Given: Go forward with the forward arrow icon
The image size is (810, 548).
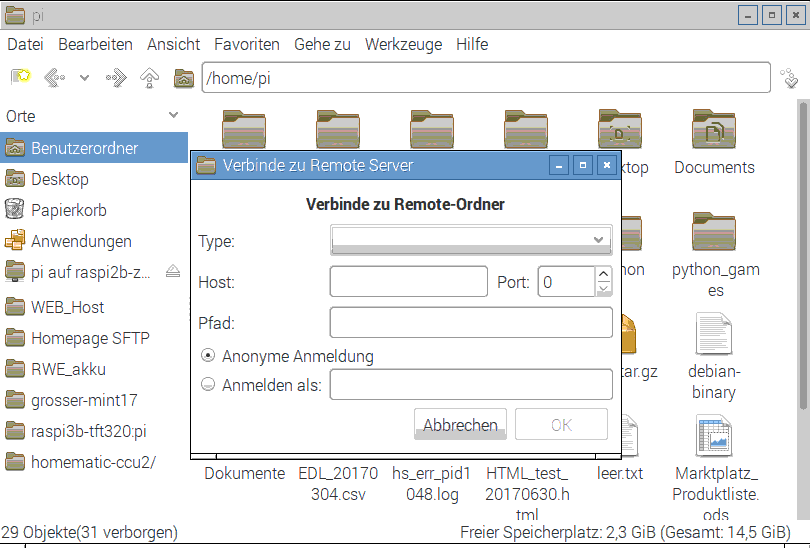Looking at the screenshot, I should click(116, 78).
